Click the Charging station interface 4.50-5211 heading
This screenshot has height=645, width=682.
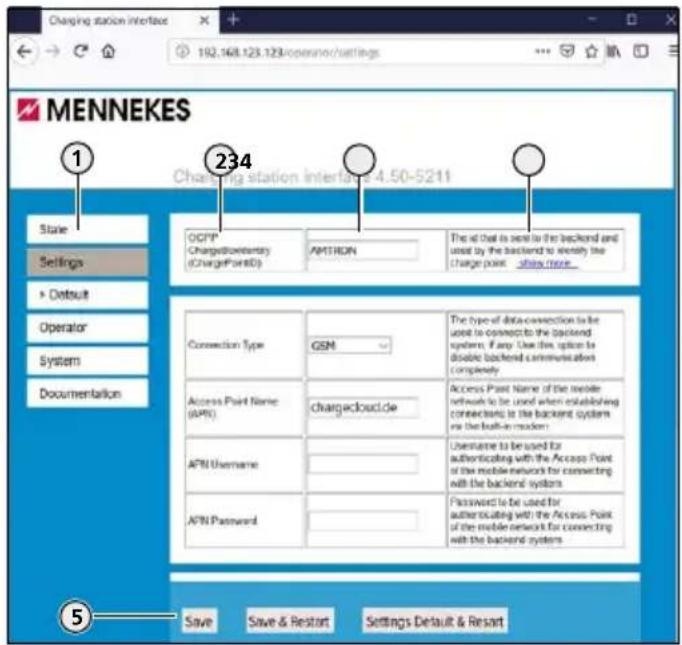pyautogui.click(x=311, y=177)
